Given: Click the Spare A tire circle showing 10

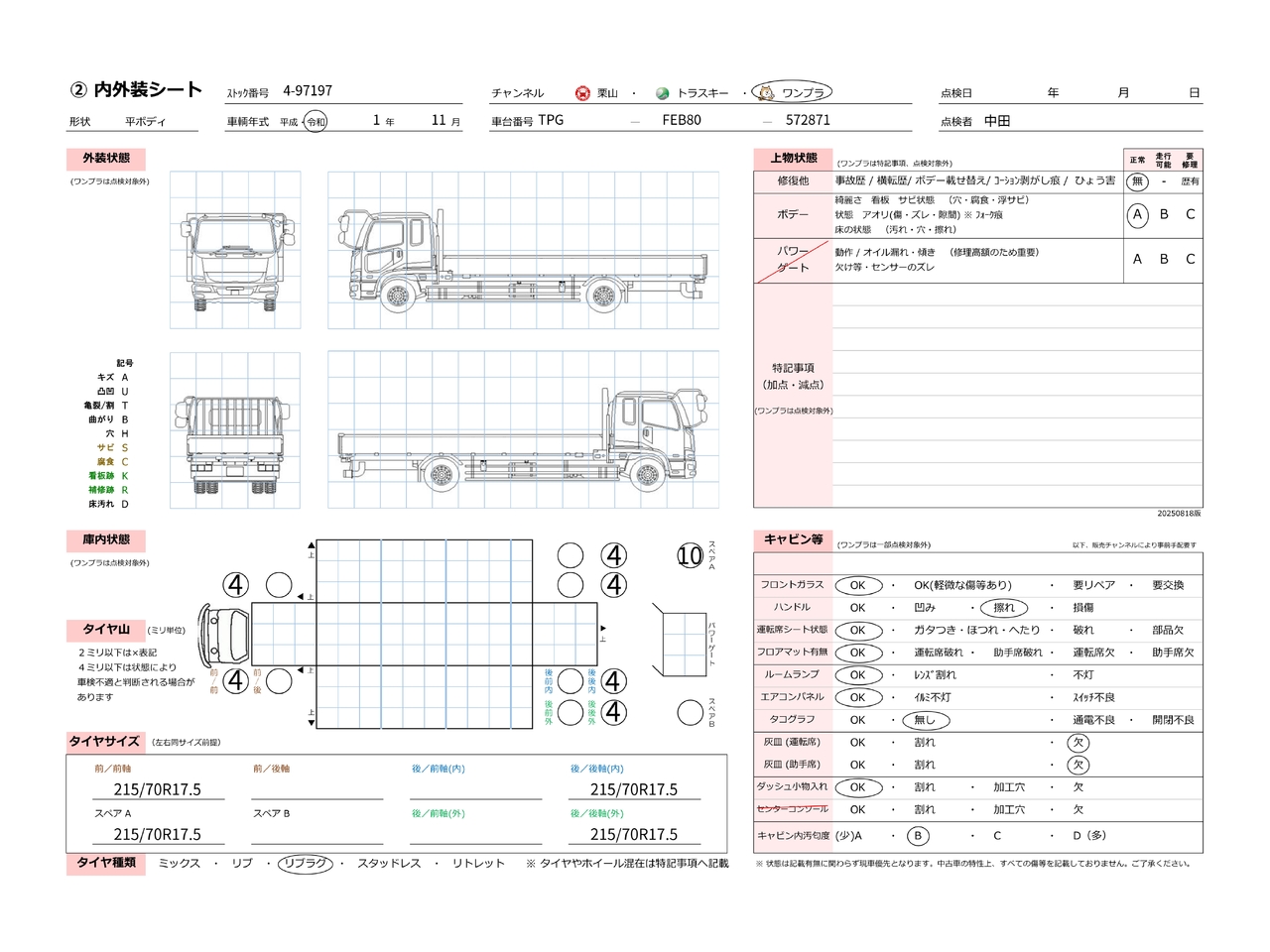Looking at the screenshot, I should click(x=690, y=556).
